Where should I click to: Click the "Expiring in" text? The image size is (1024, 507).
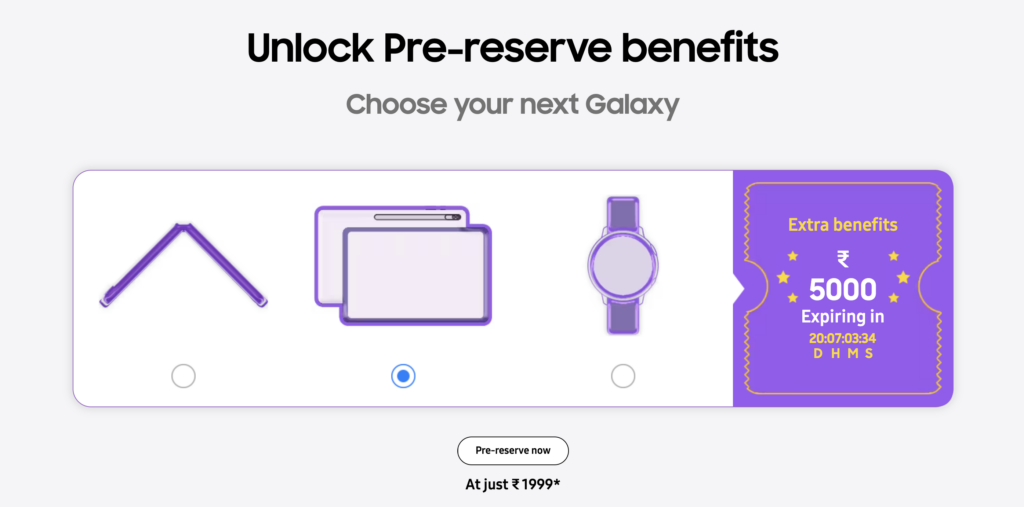coord(842,317)
